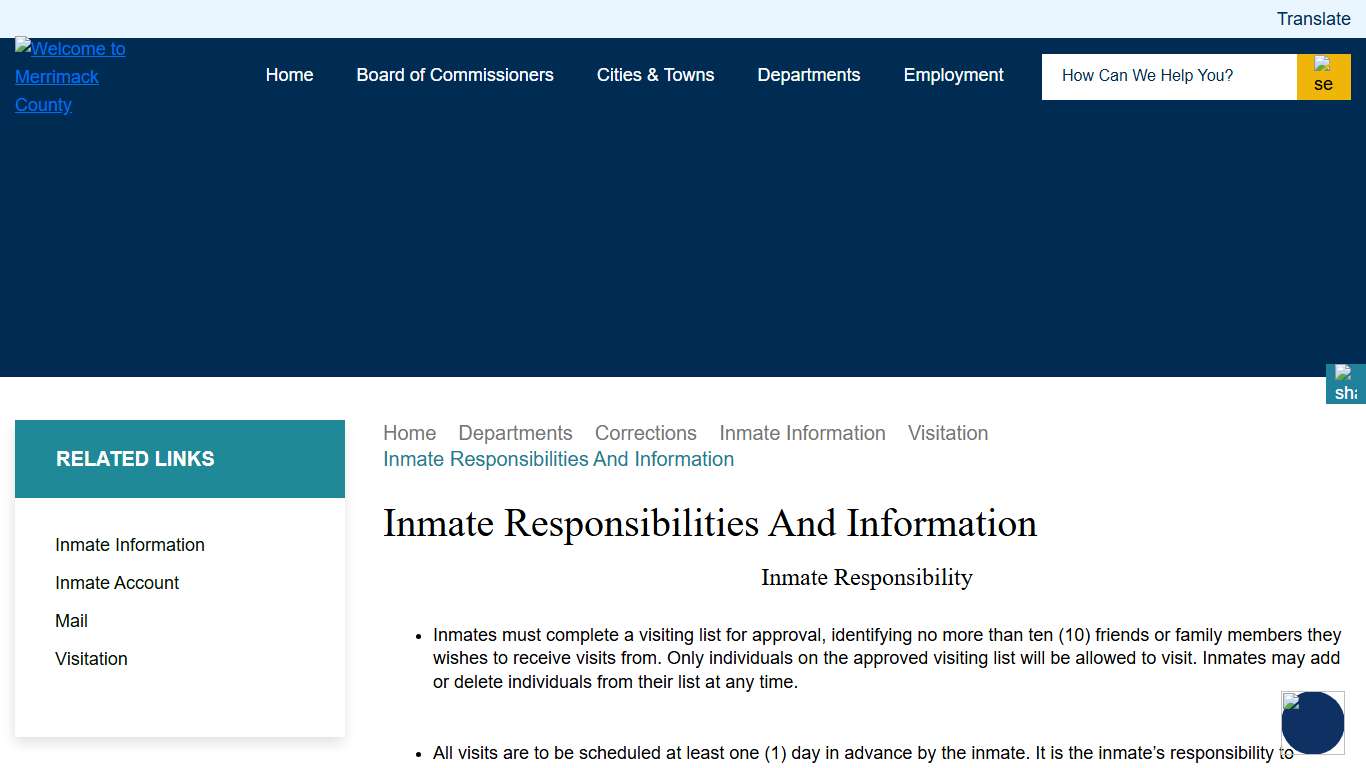Navigate to Departments breadcrumb
This screenshot has width=1366, height=768.
(x=515, y=433)
